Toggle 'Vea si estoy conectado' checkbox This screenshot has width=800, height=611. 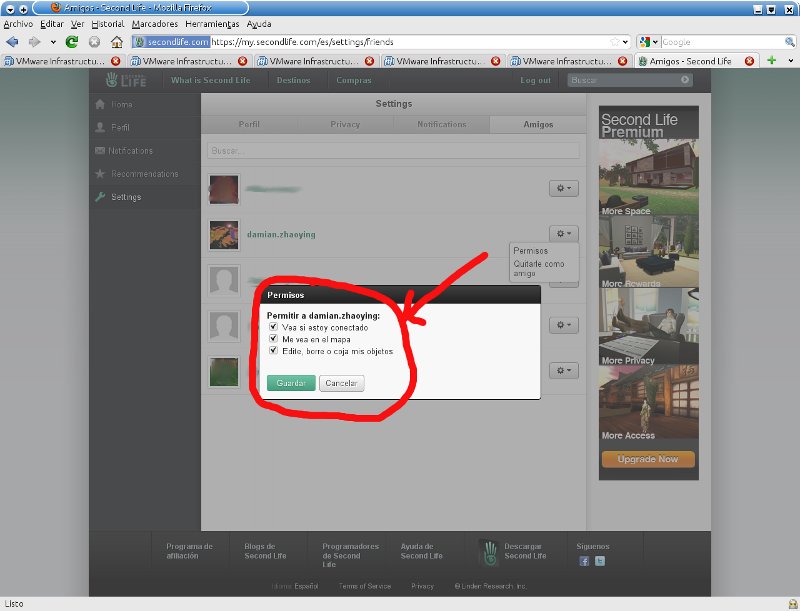pos(273,326)
